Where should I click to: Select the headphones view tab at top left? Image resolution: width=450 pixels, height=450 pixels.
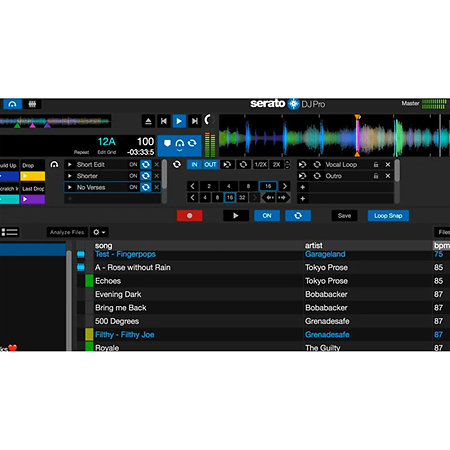click(12, 104)
